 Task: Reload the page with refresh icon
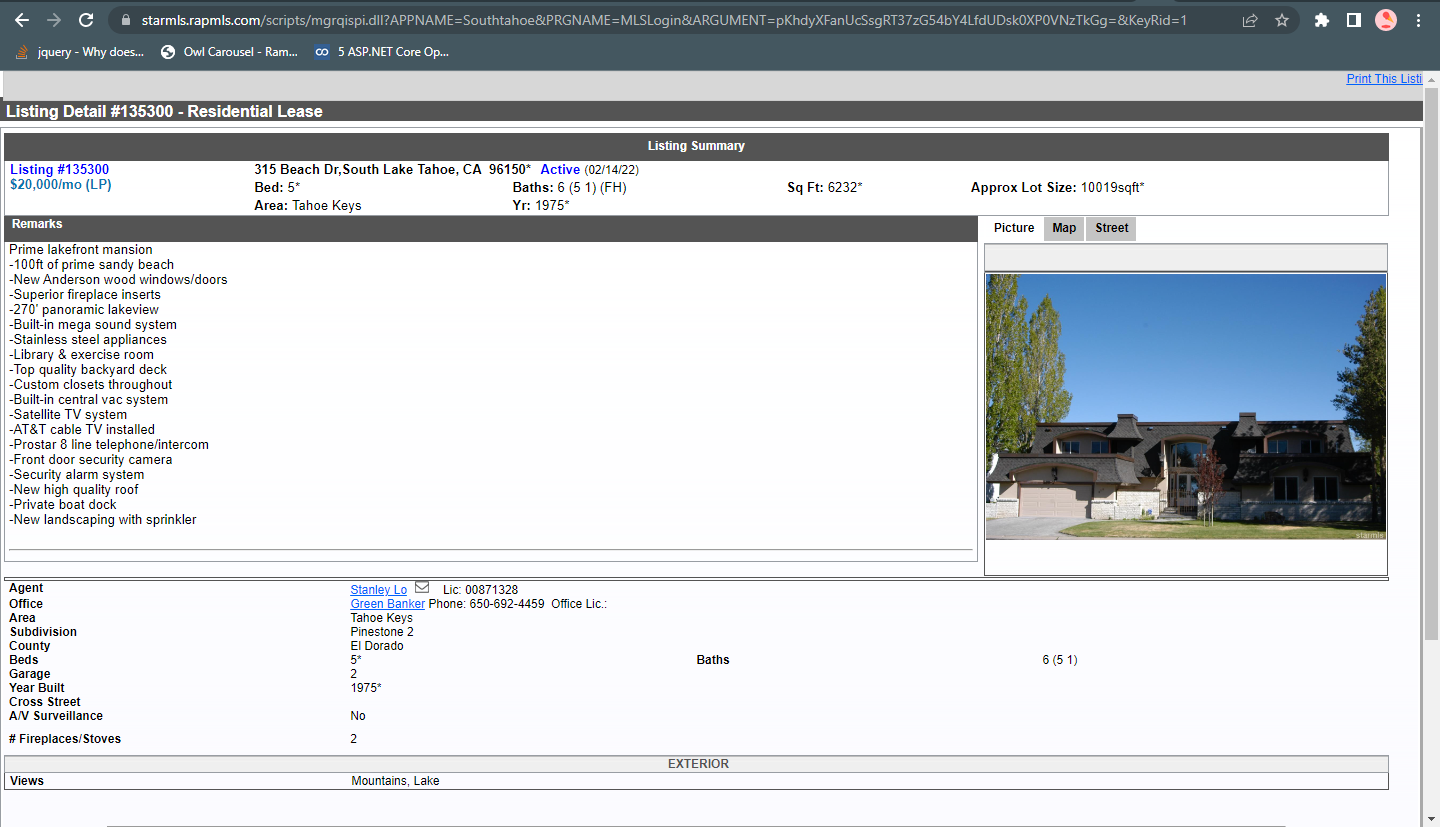(86, 20)
